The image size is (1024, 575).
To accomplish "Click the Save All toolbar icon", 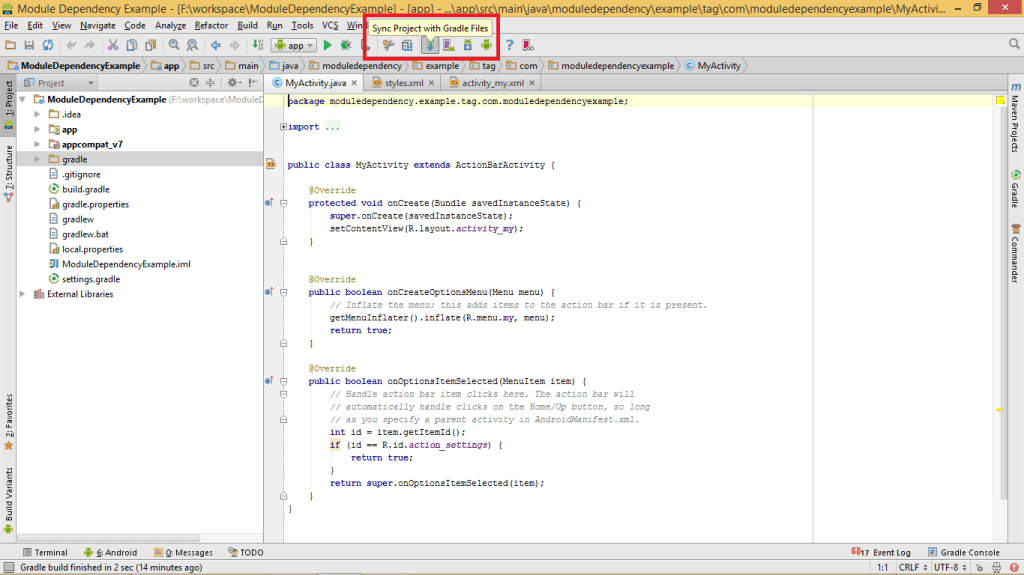I will (29, 45).
